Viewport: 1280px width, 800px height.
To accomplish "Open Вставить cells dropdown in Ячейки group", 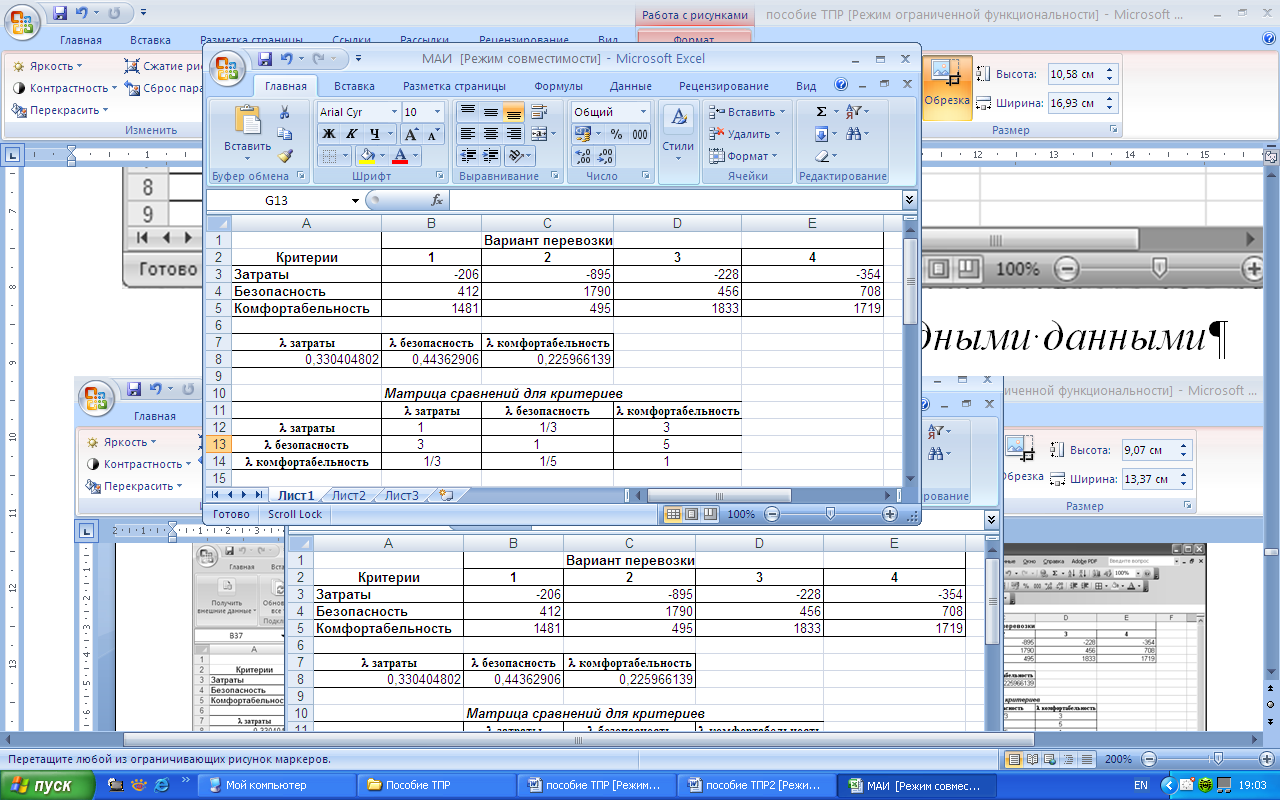I will [x=747, y=112].
